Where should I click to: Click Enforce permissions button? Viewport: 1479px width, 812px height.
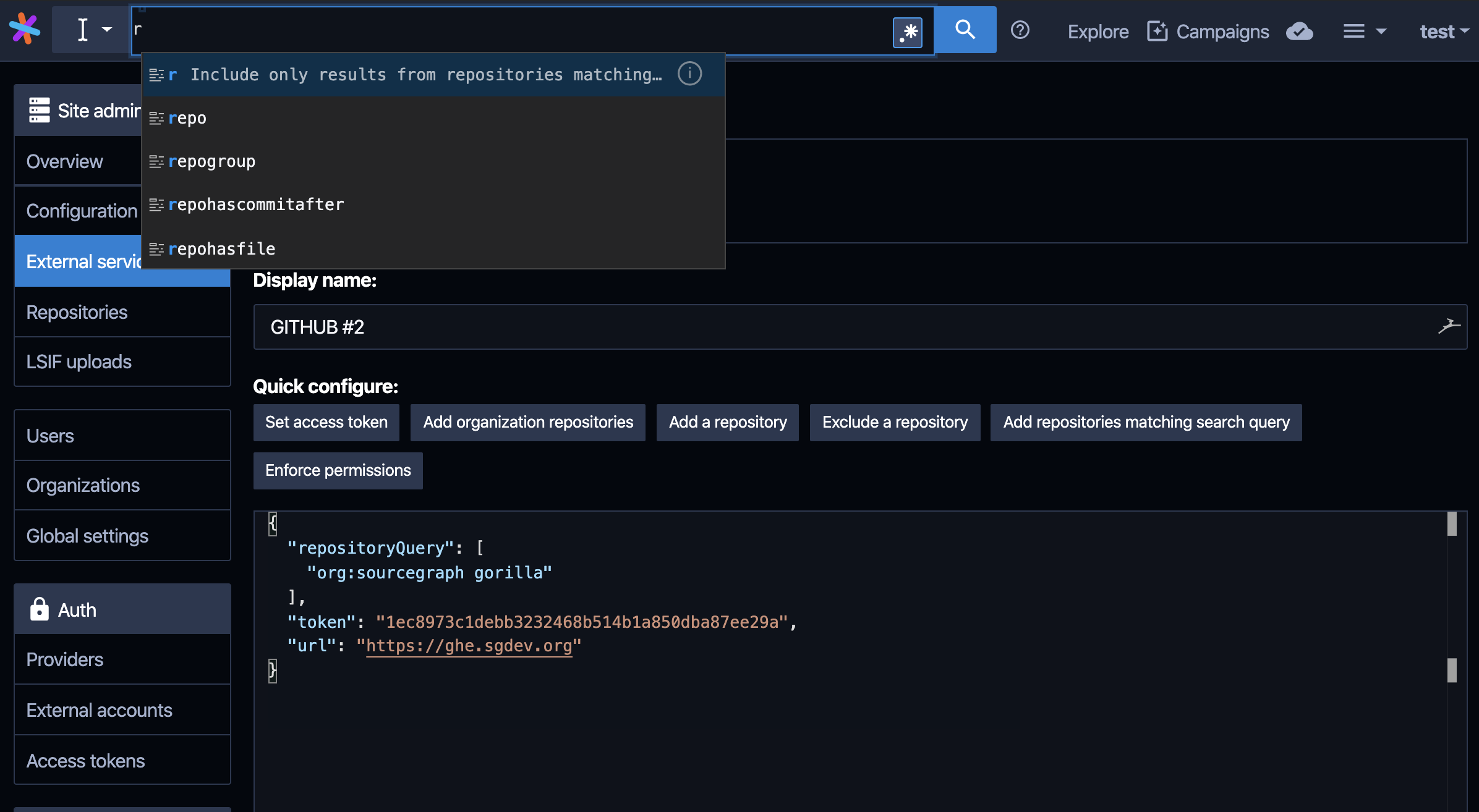point(338,470)
